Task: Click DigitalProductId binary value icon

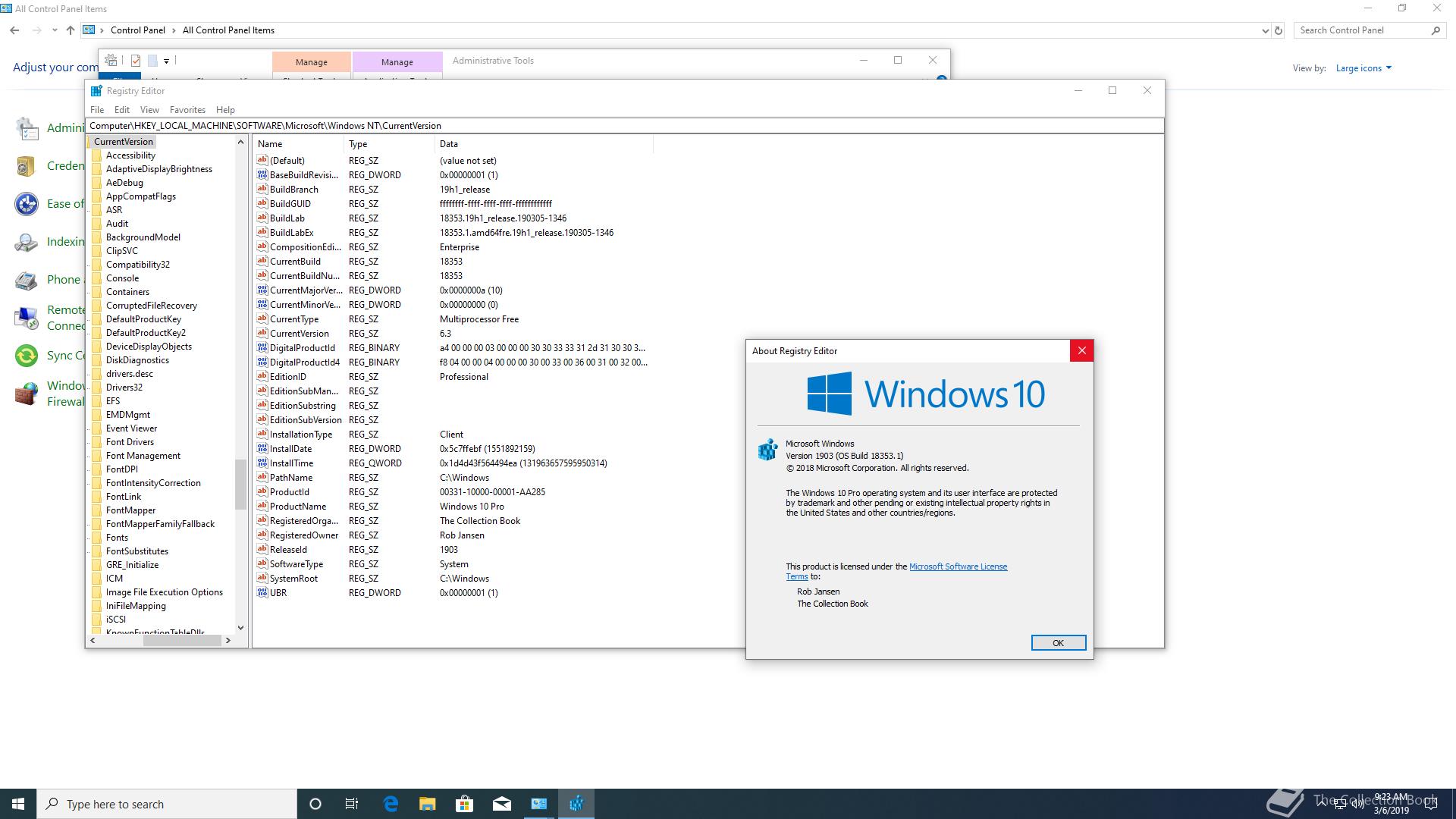Action: (x=262, y=347)
